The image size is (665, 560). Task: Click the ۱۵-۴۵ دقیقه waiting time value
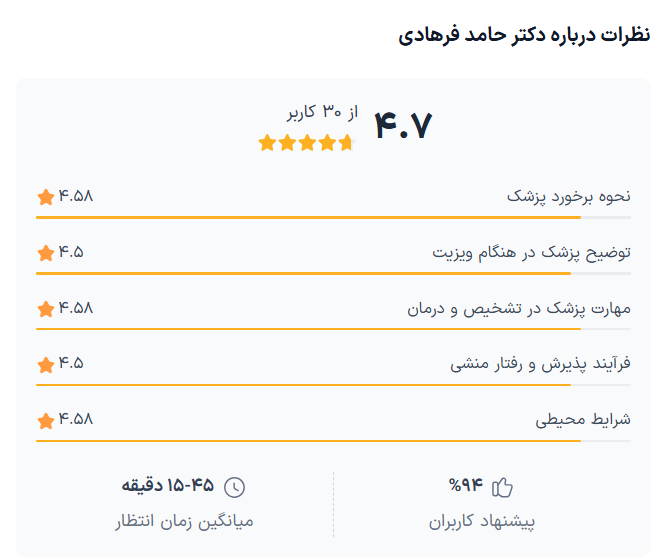pos(168,487)
